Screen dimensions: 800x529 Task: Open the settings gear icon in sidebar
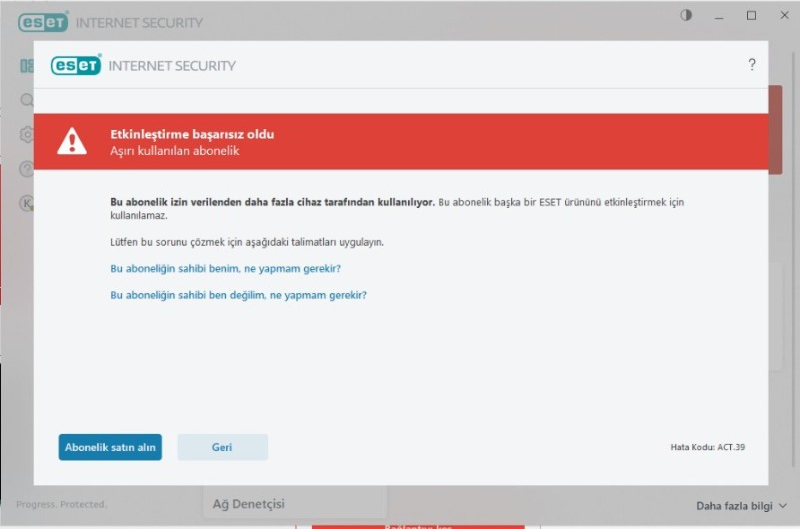(26, 134)
